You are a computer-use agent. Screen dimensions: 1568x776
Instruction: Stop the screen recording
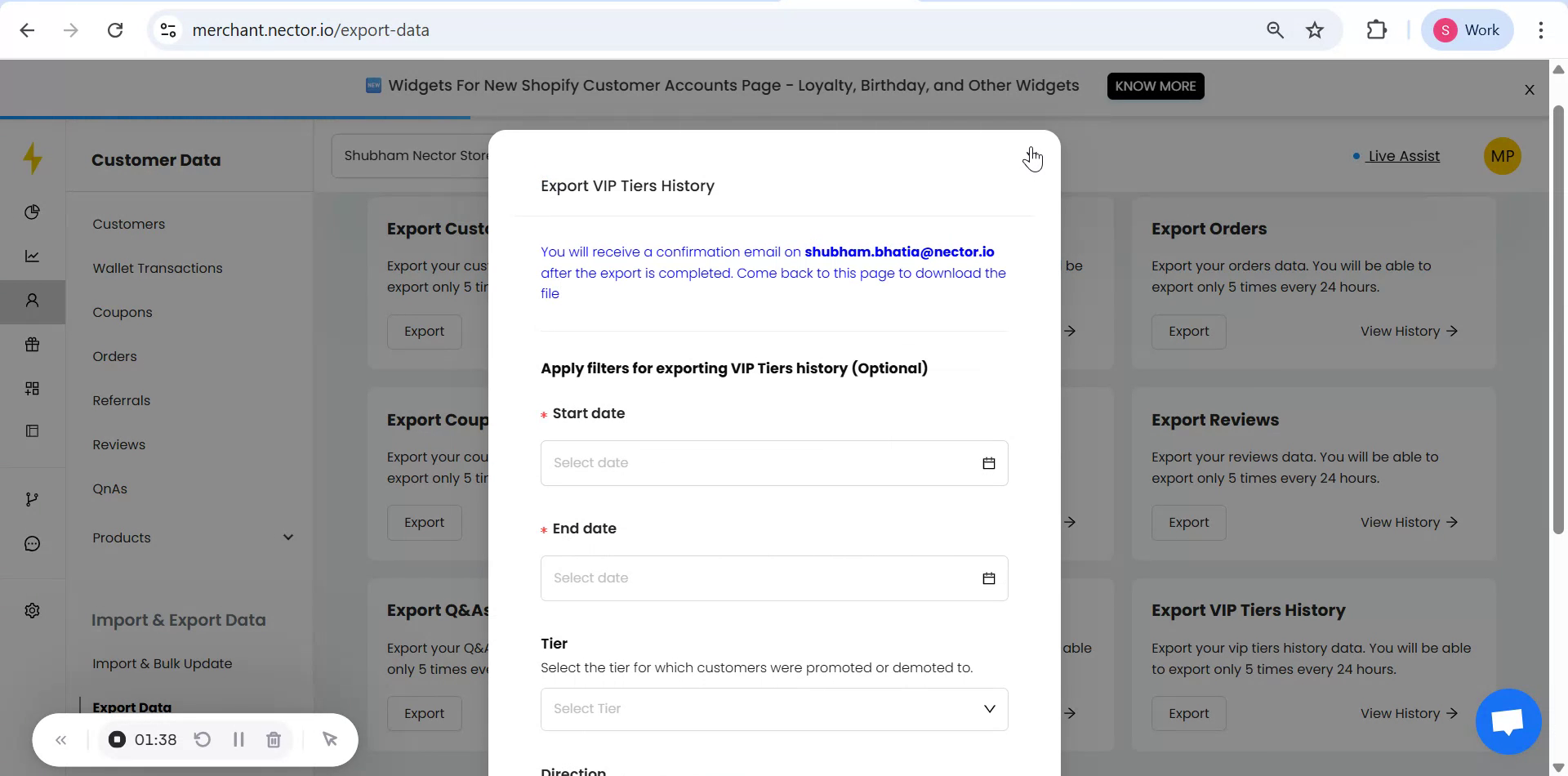[x=117, y=739]
